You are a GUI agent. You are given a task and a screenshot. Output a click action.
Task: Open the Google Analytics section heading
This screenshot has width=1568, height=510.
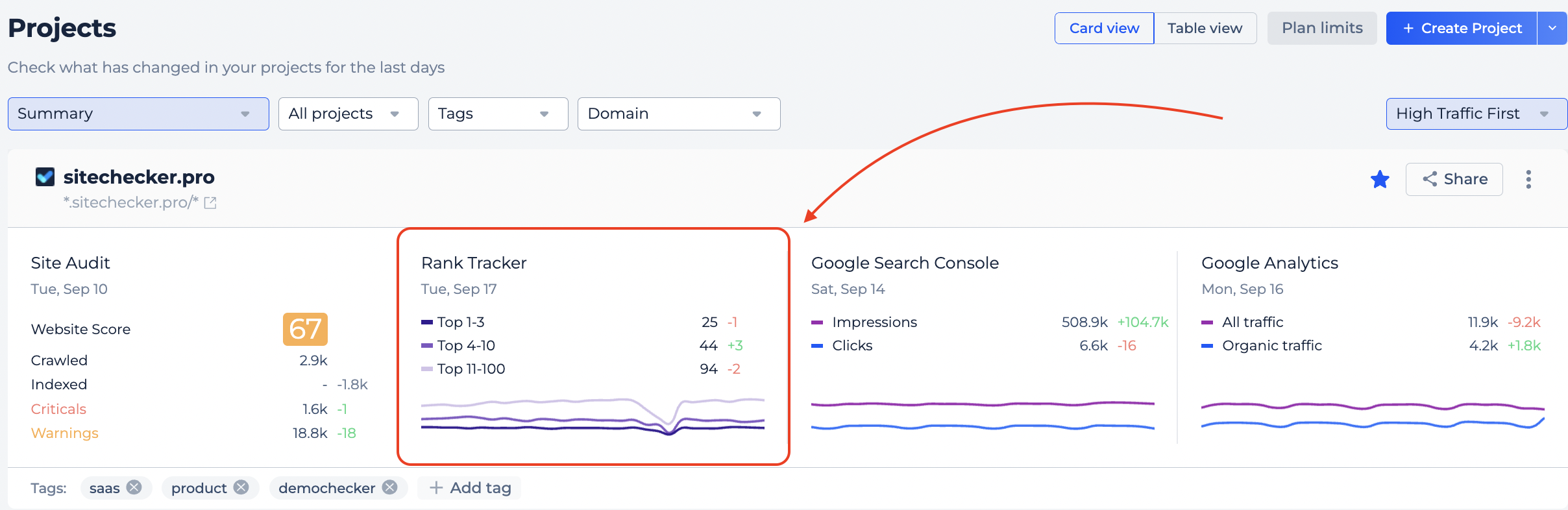point(1269,263)
